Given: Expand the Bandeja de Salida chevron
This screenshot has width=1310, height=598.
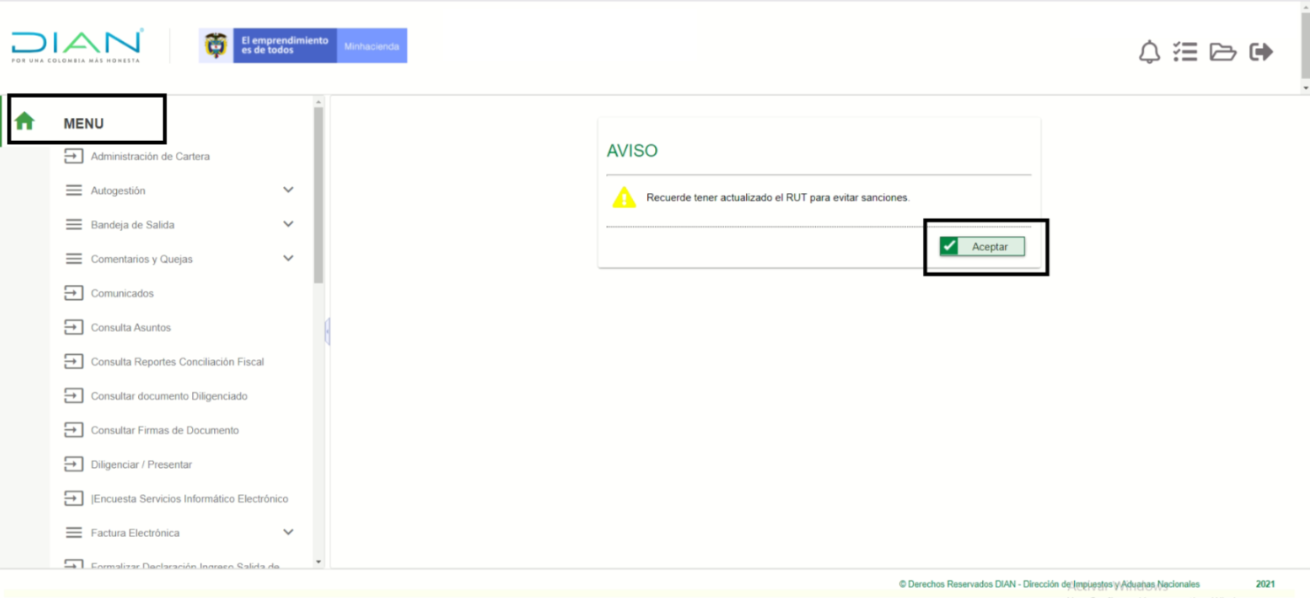Looking at the screenshot, I should coord(288,224).
